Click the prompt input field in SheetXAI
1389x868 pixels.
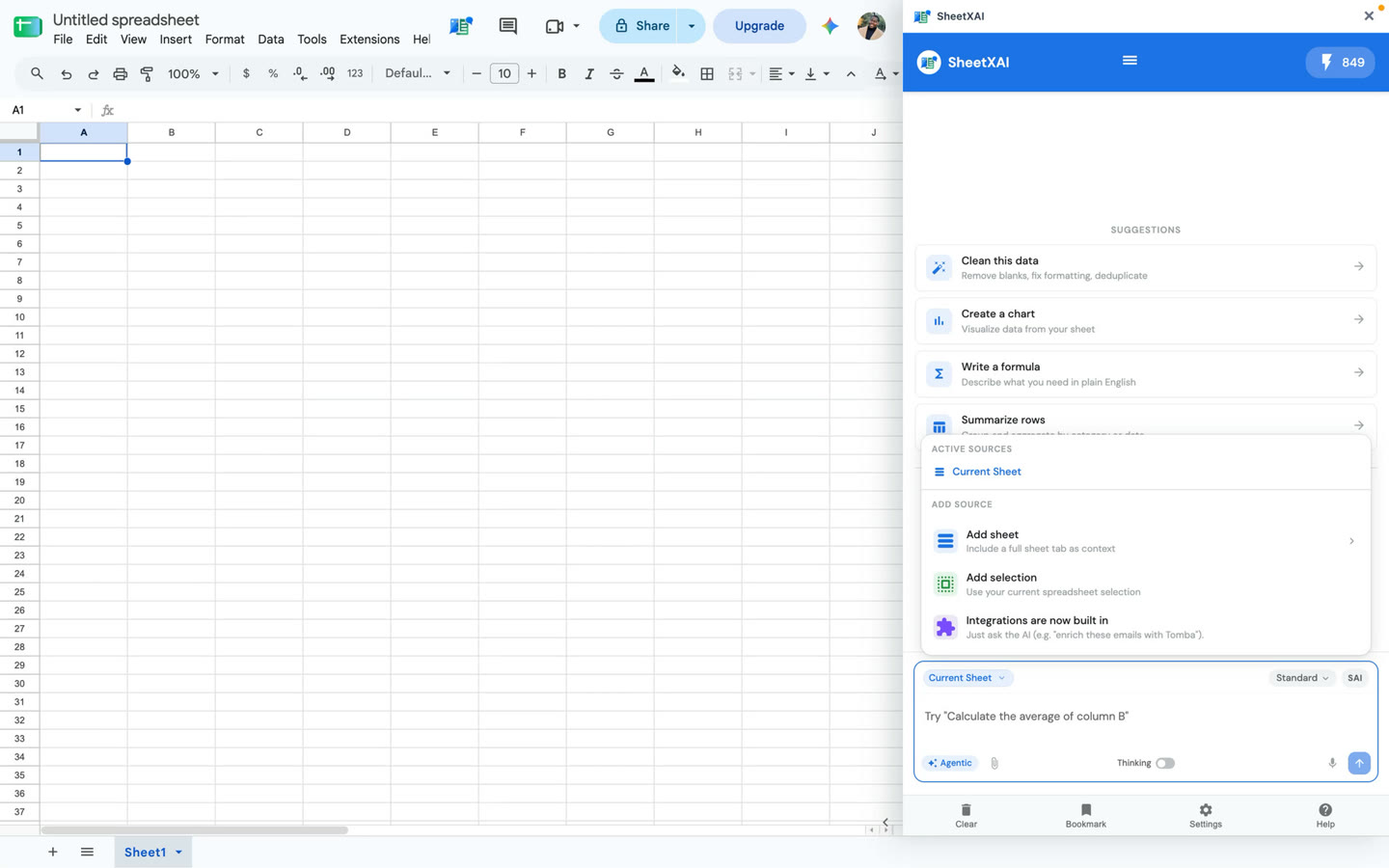[1145, 717]
